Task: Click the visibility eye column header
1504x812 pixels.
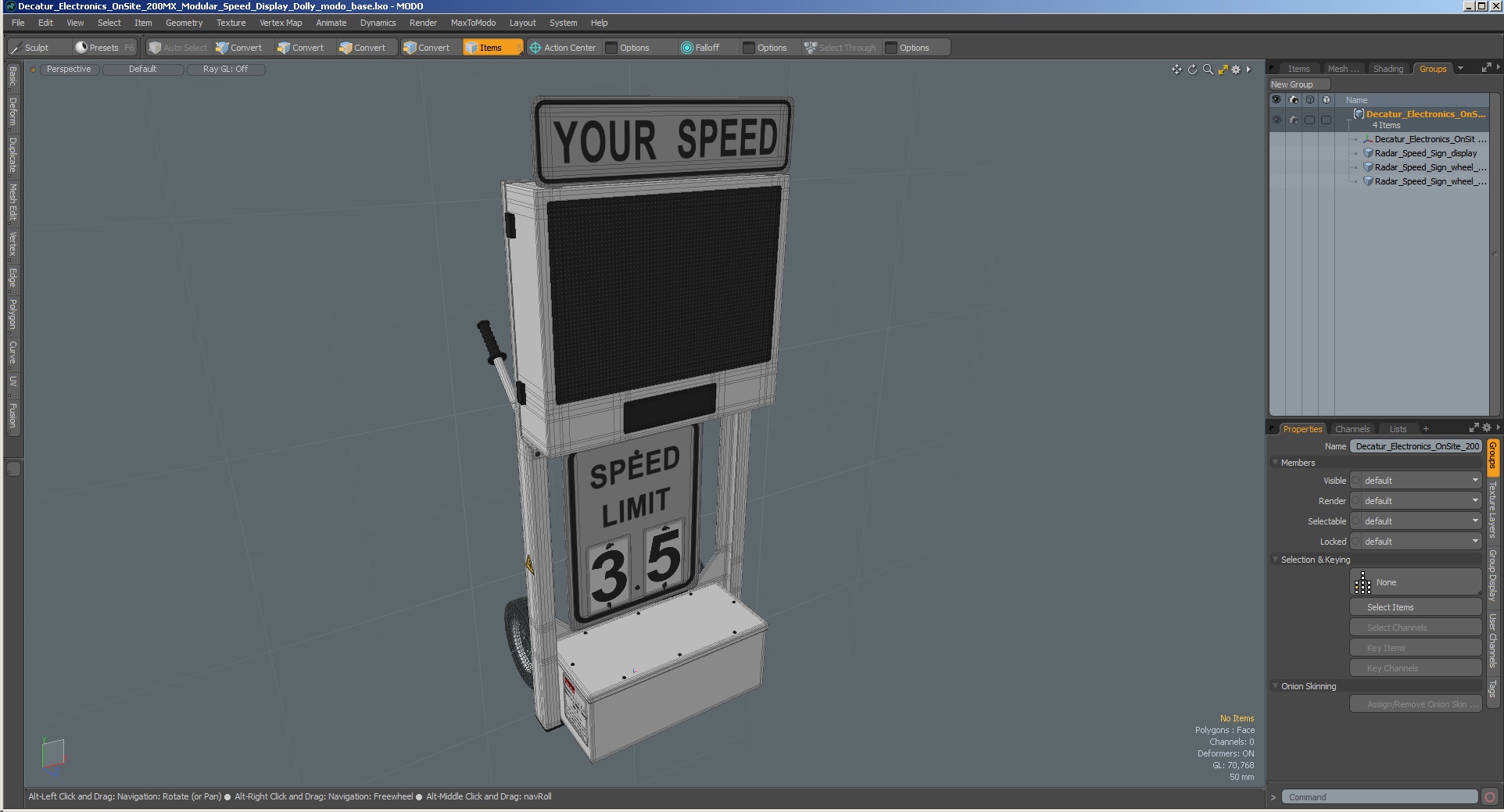Action: pyautogui.click(x=1277, y=100)
